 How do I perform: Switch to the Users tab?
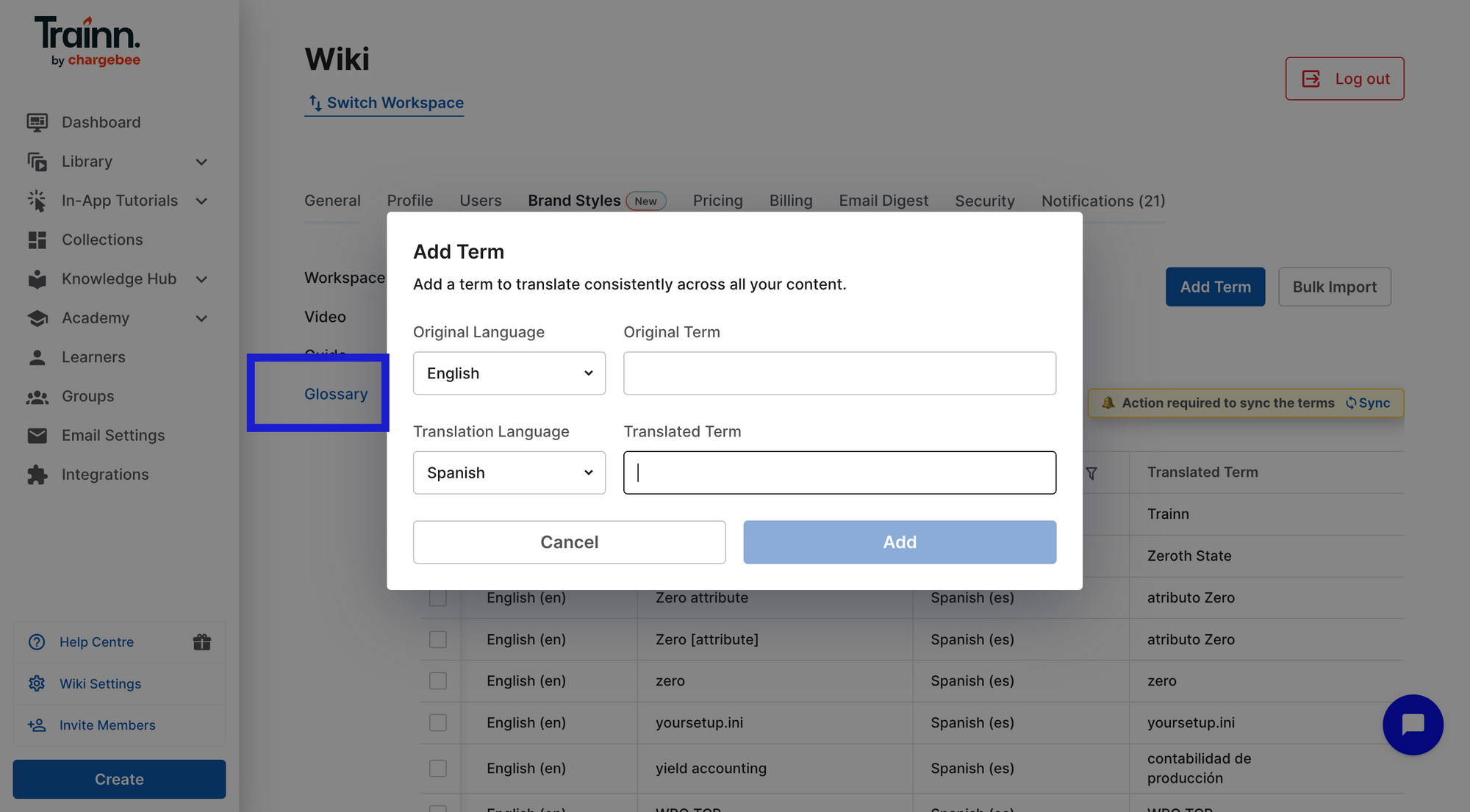481,201
